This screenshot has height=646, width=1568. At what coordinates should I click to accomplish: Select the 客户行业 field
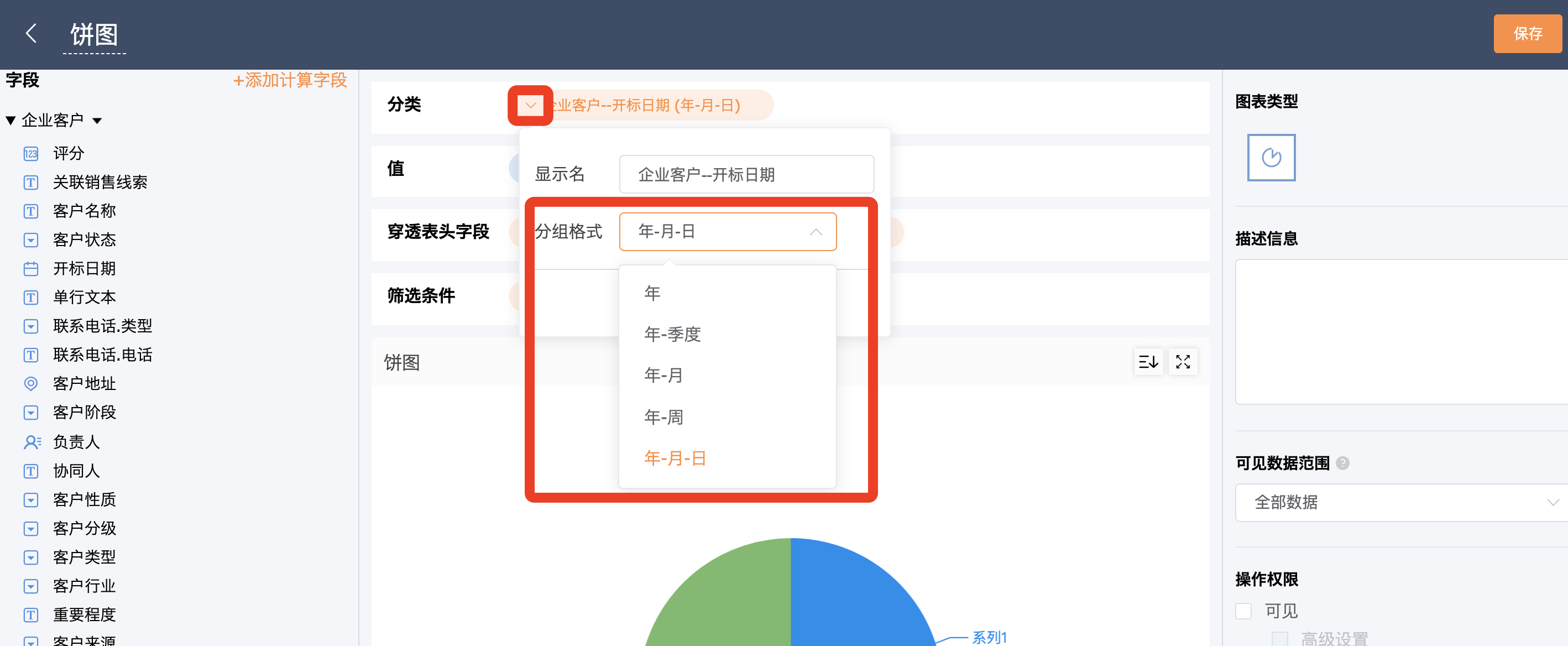pyautogui.click(x=85, y=586)
